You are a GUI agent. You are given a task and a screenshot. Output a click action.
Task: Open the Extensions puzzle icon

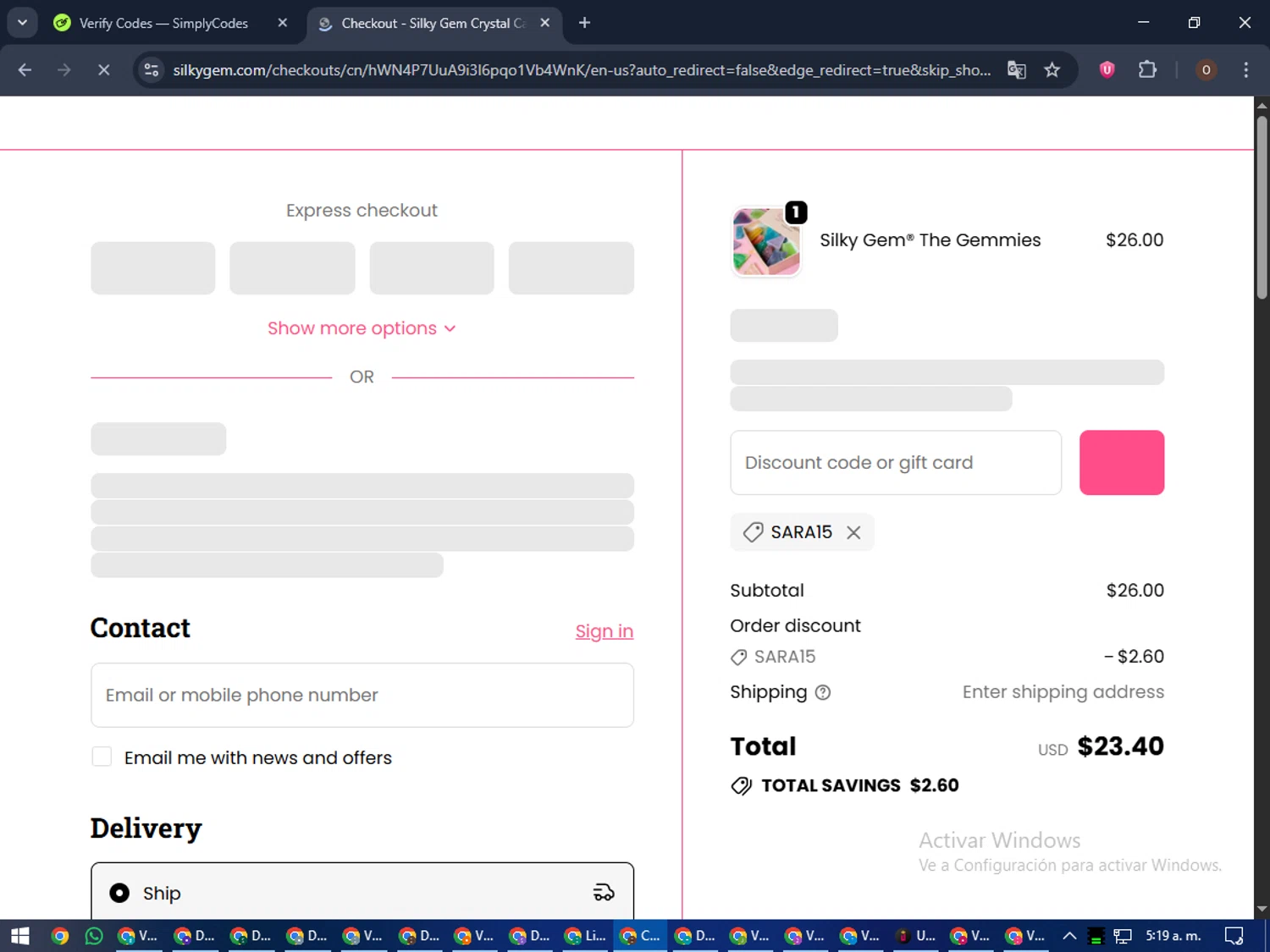[x=1147, y=70]
